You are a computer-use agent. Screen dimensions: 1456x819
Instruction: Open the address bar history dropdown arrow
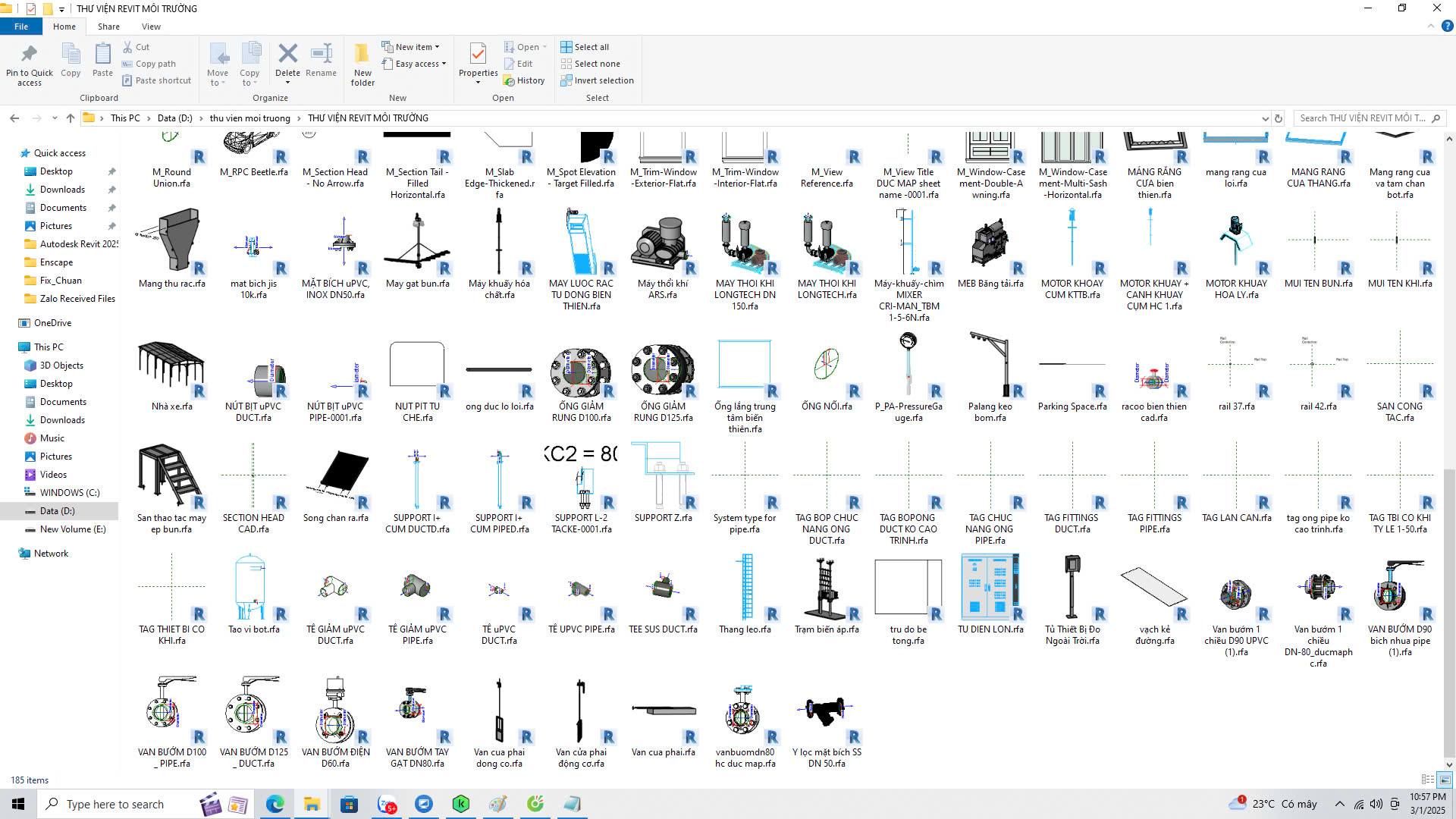click(1264, 118)
